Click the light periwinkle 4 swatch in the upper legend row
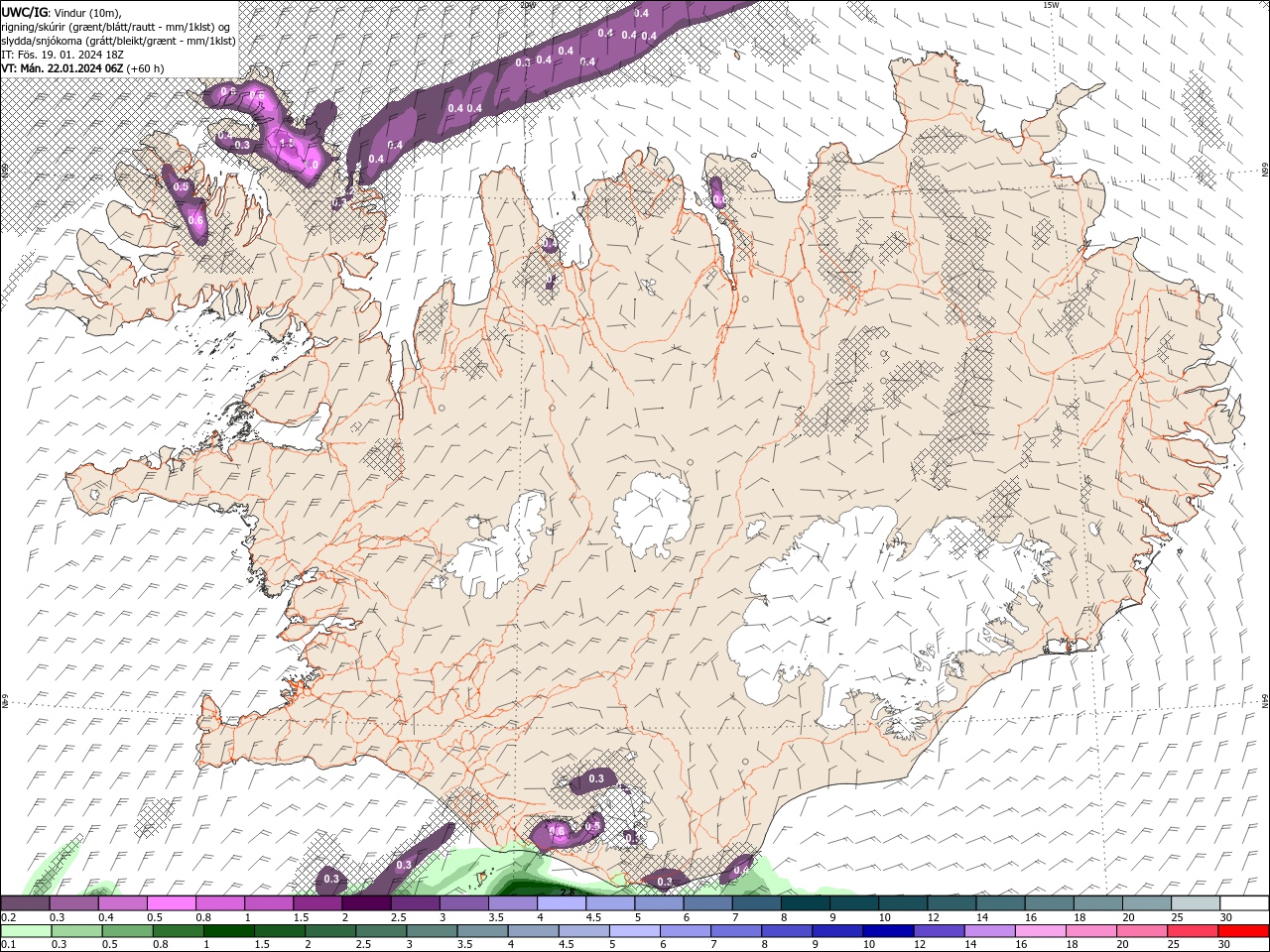1270x952 pixels. coord(562,903)
